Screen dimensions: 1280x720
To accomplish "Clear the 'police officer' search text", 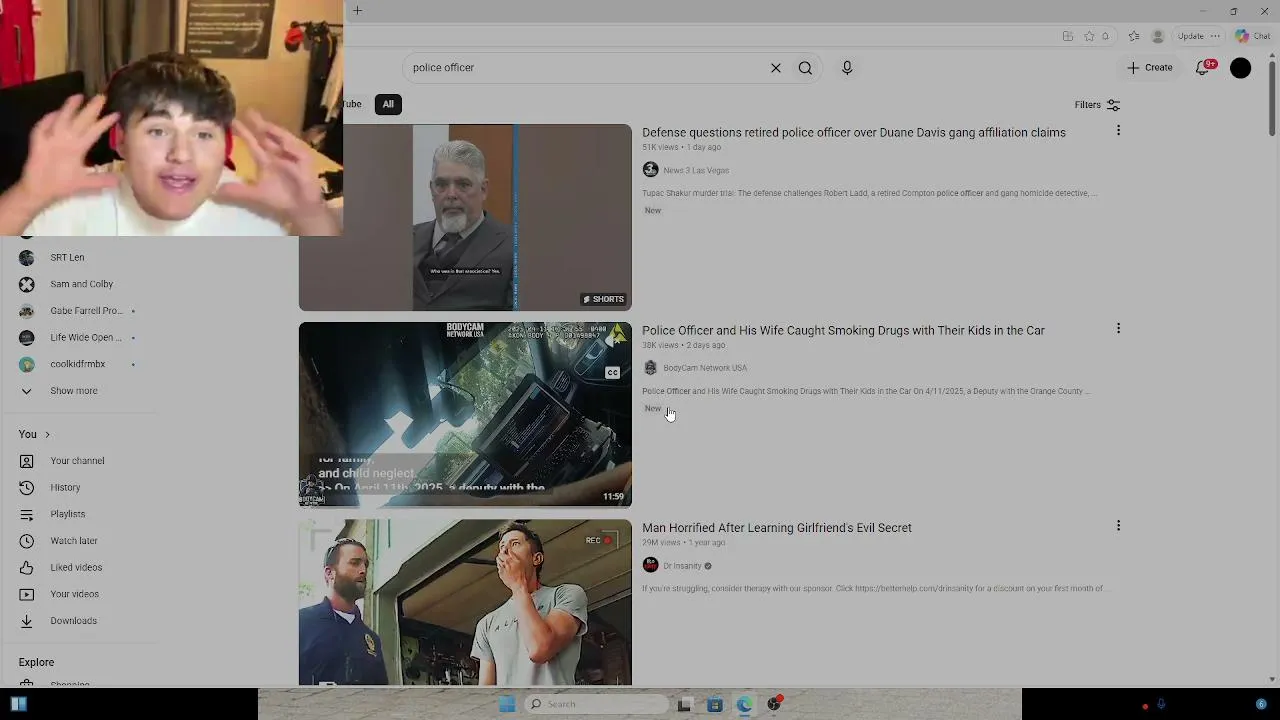I will pyautogui.click(x=776, y=68).
